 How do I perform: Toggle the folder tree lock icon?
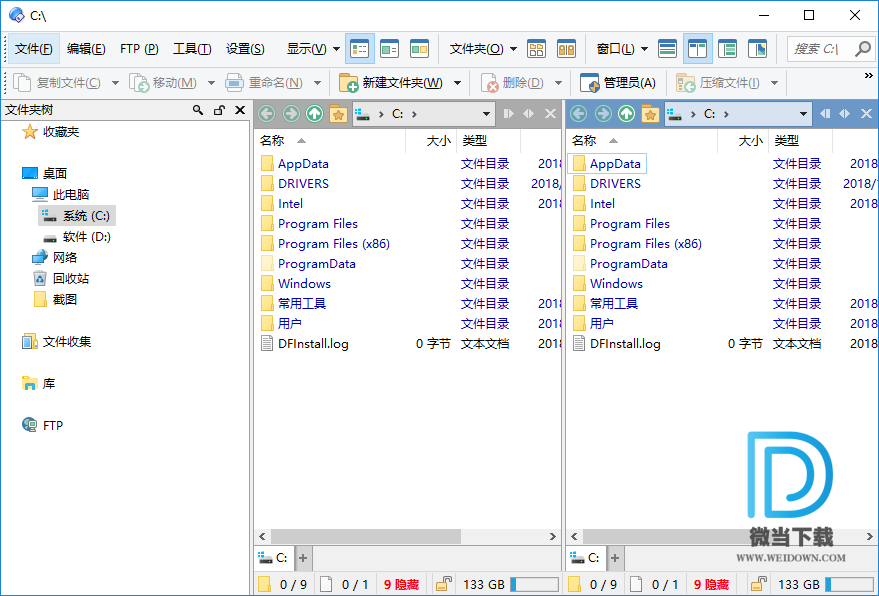pos(219,110)
